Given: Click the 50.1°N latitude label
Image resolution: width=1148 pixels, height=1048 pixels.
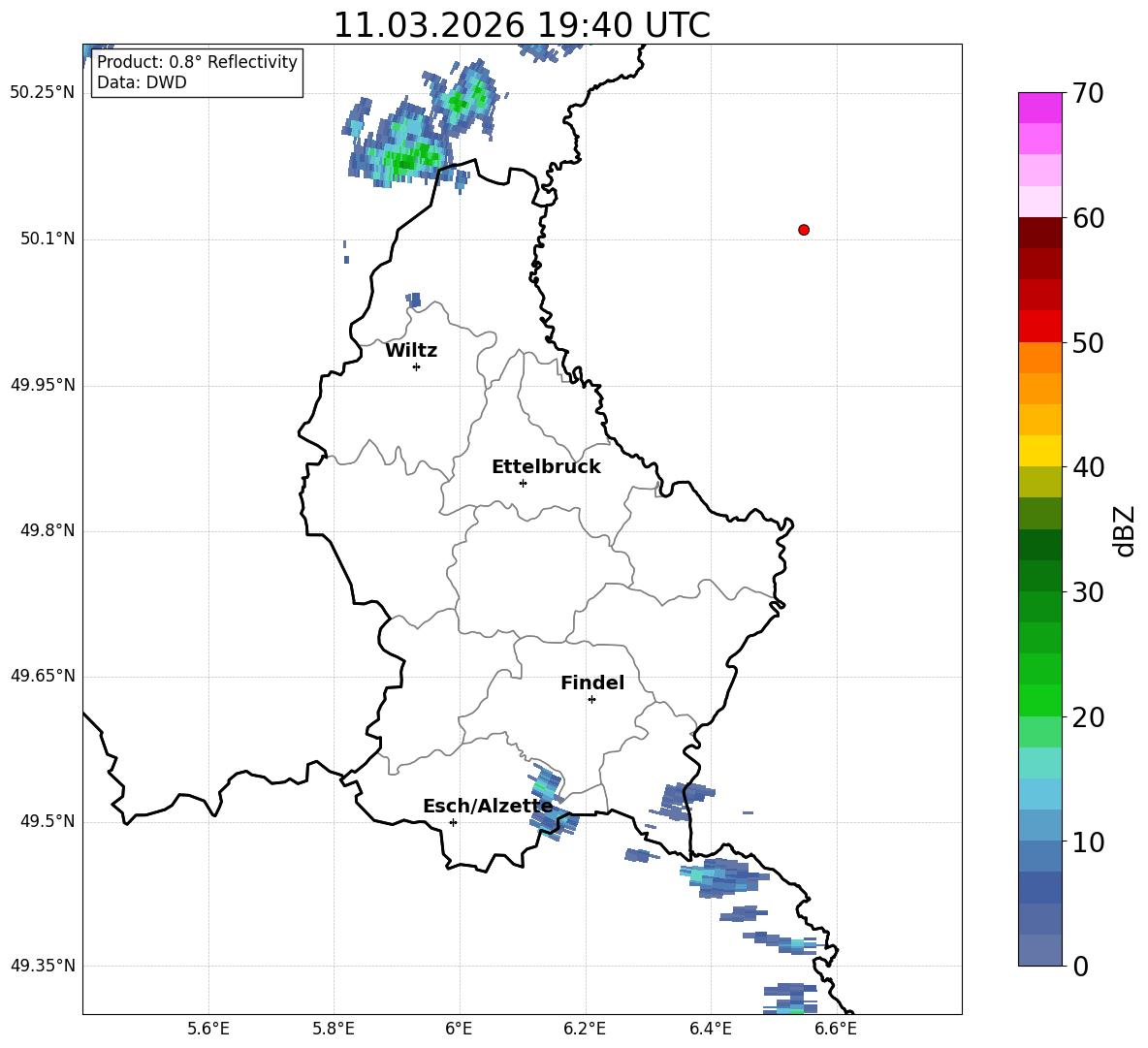Looking at the screenshot, I should [48, 238].
